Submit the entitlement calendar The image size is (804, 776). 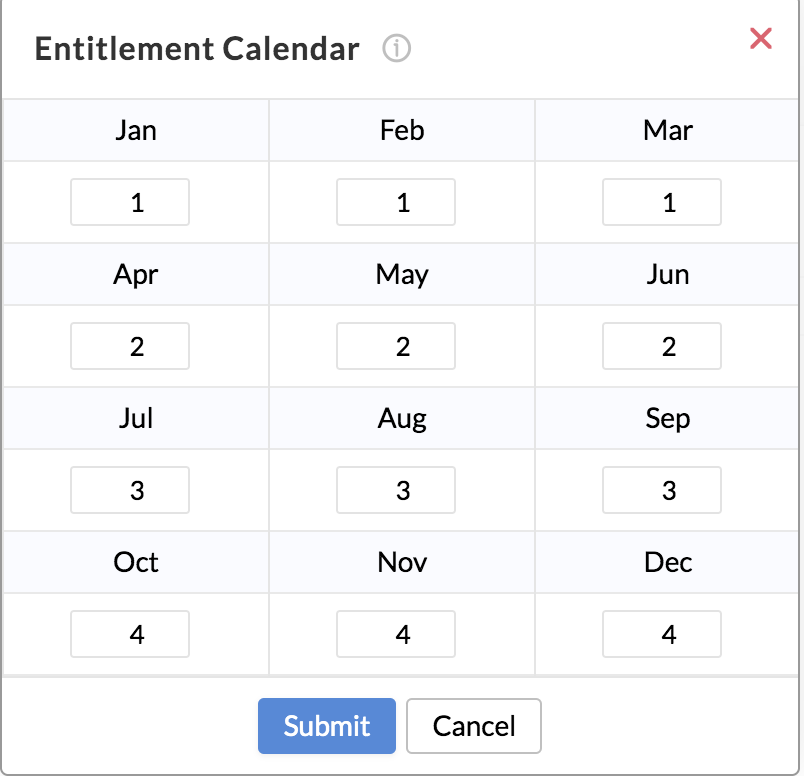pos(327,726)
